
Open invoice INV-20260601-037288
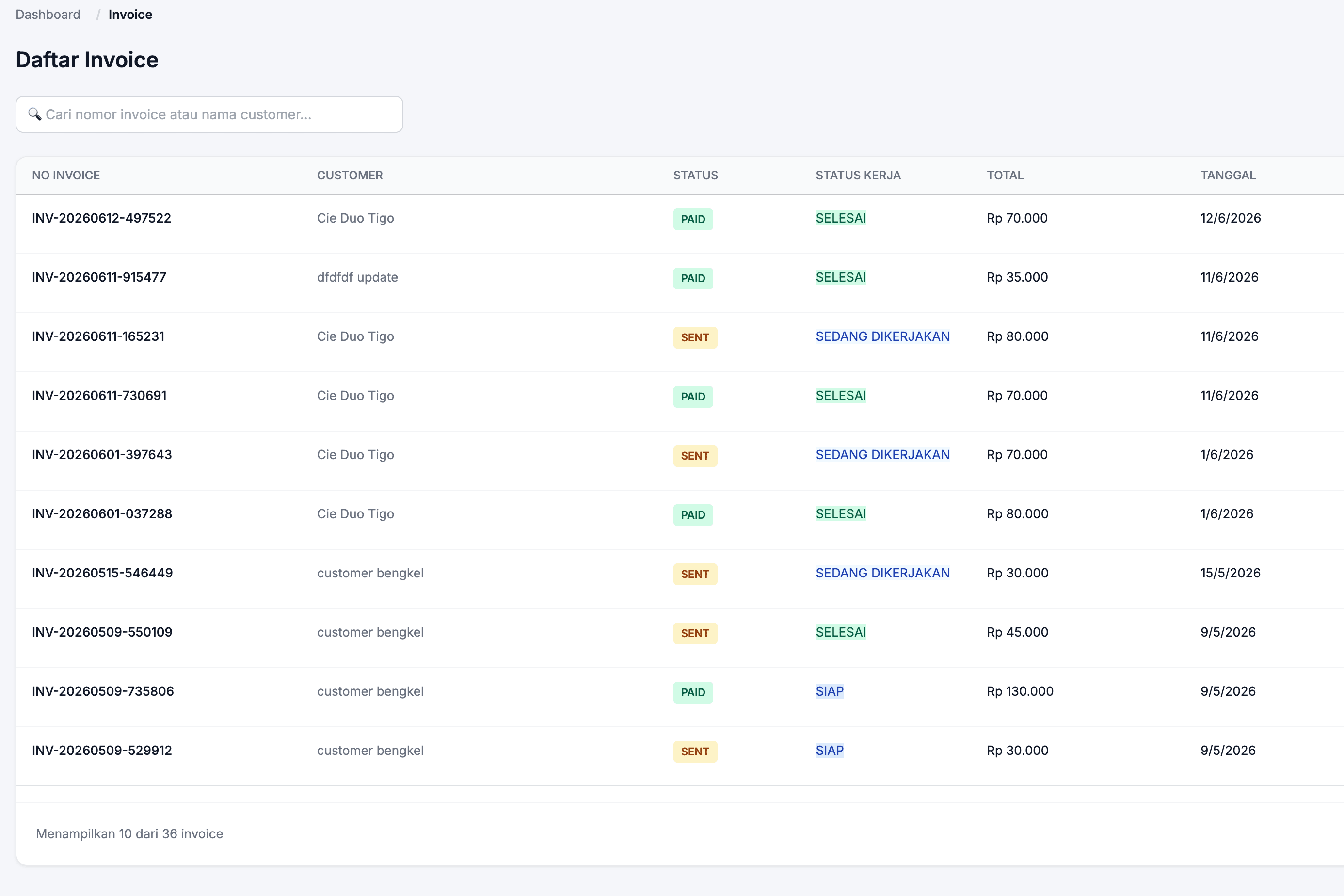coord(102,514)
